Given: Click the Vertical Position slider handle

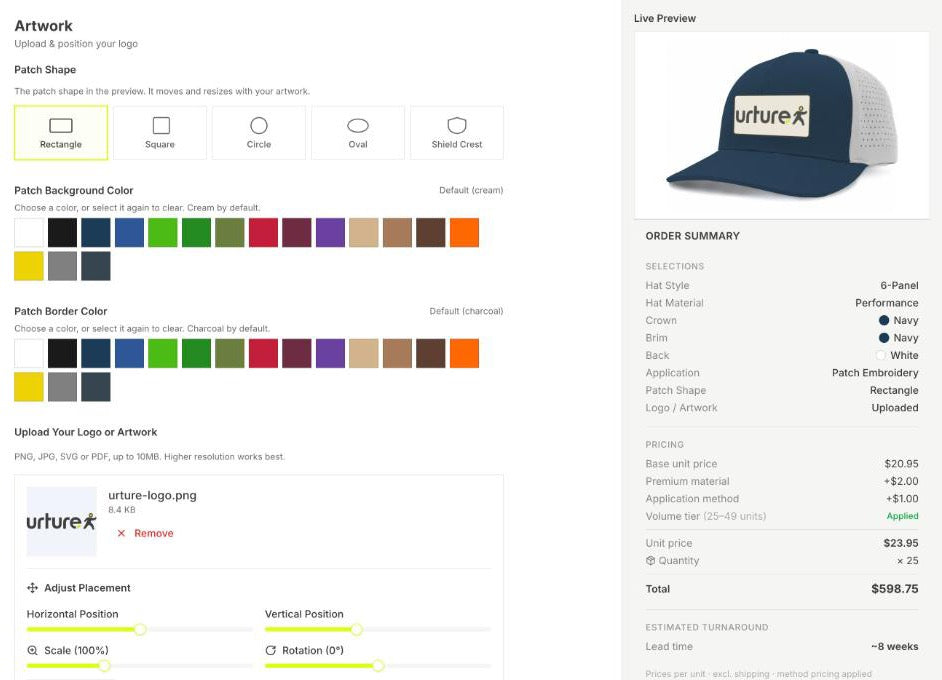Looking at the screenshot, I should pyautogui.click(x=357, y=630).
